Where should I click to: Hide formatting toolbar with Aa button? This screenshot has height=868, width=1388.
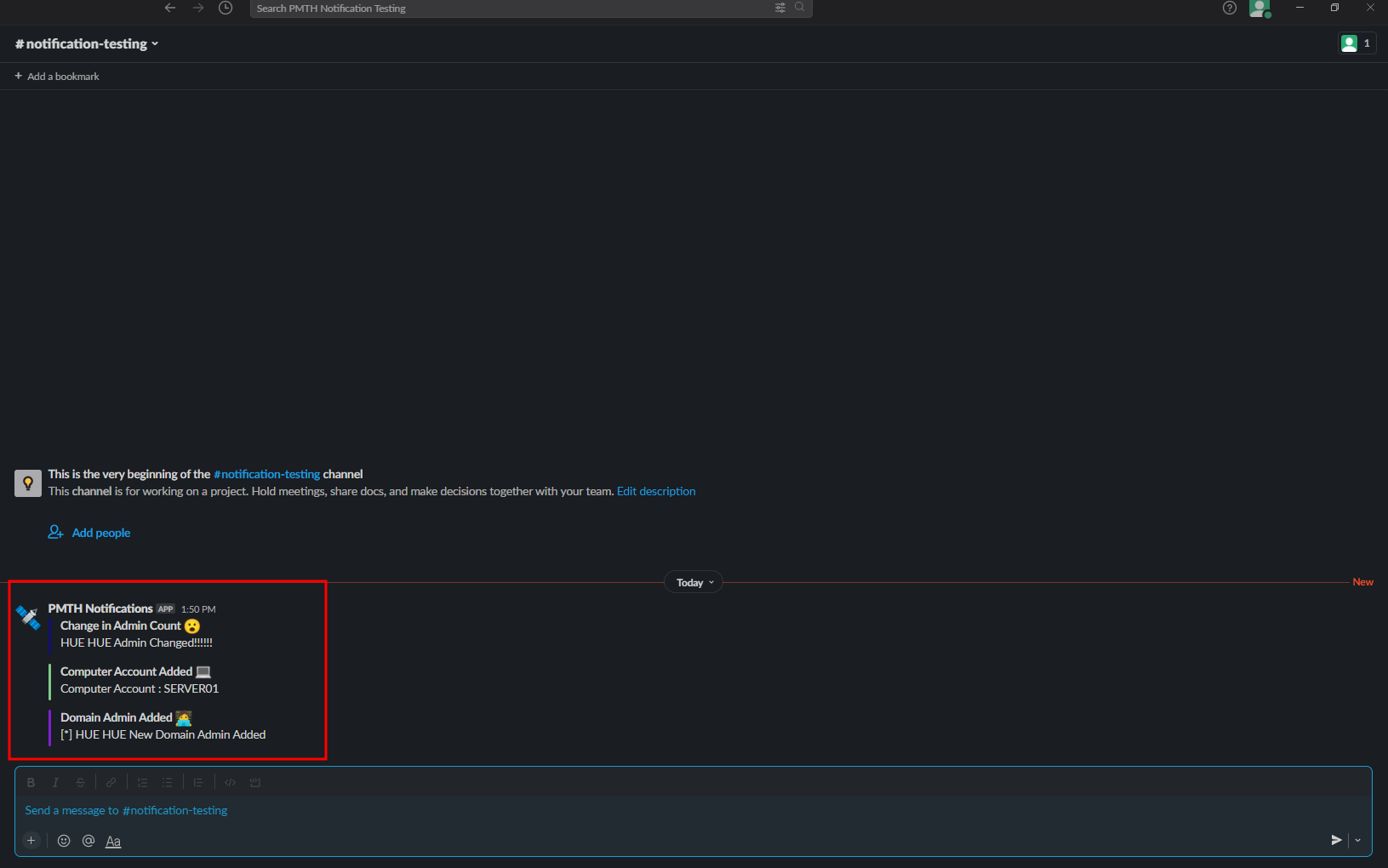pos(113,841)
